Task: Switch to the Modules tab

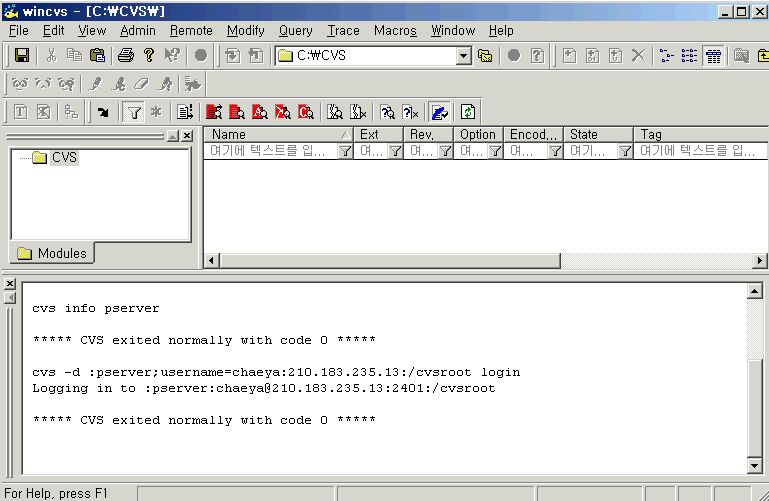Action: coord(52,254)
